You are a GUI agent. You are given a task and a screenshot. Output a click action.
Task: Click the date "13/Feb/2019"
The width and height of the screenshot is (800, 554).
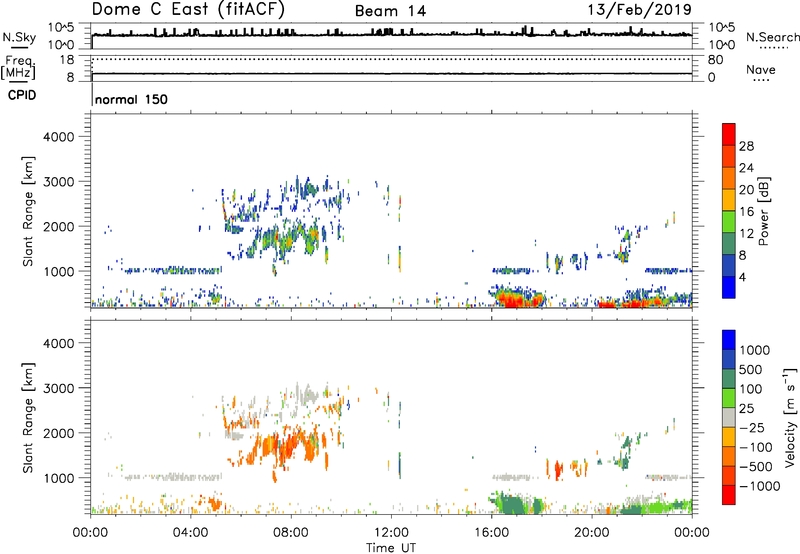coord(640,9)
